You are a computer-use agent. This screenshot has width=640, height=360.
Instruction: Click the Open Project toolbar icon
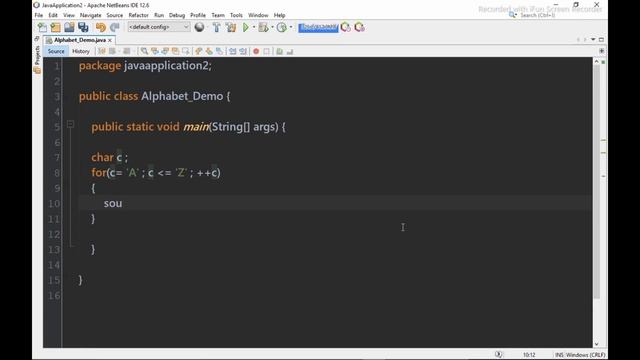[x=69, y=27]
